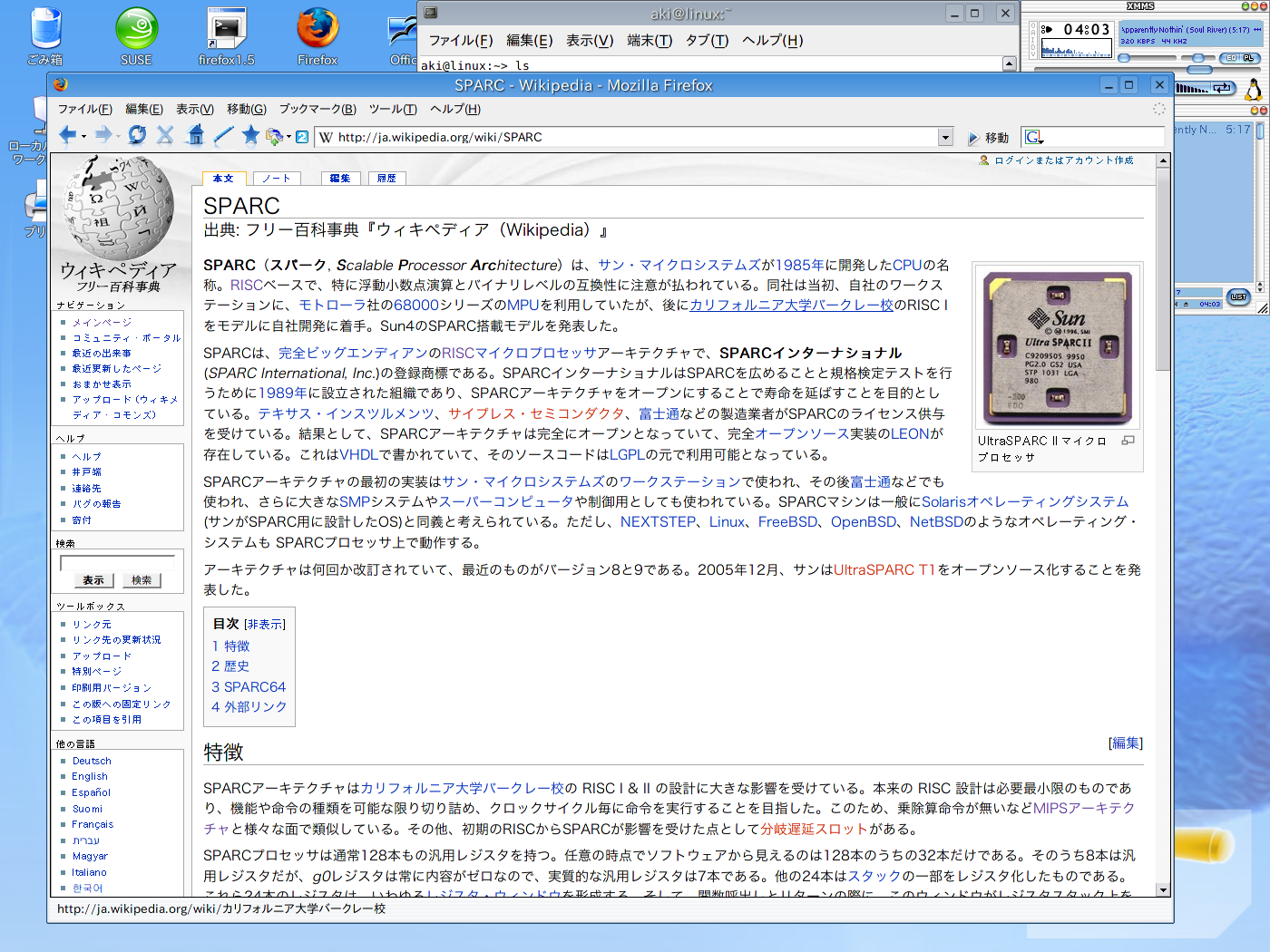Click the activity throbber in Firefox menu bar

1158,109
